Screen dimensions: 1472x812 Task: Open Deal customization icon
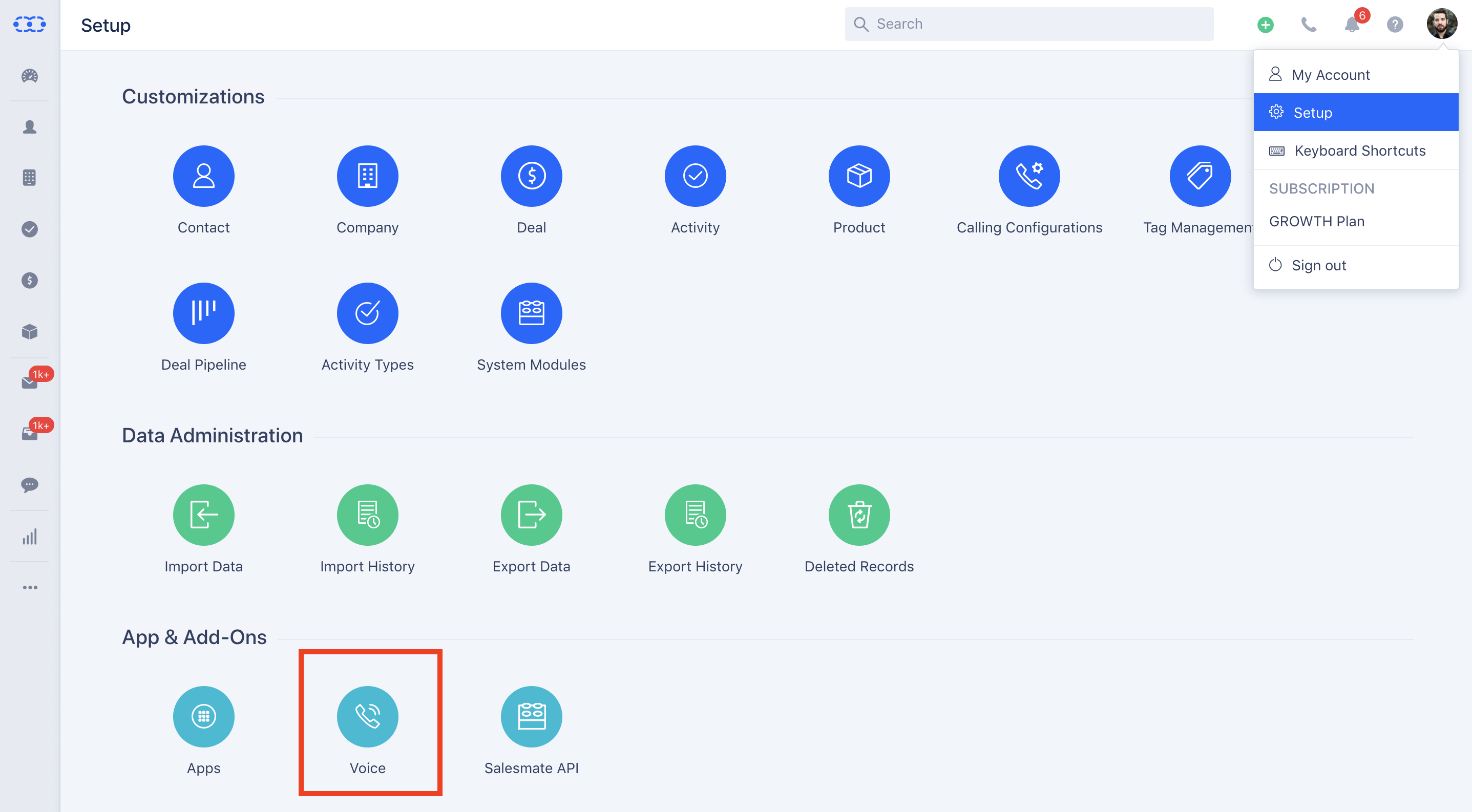click(532, 176)
